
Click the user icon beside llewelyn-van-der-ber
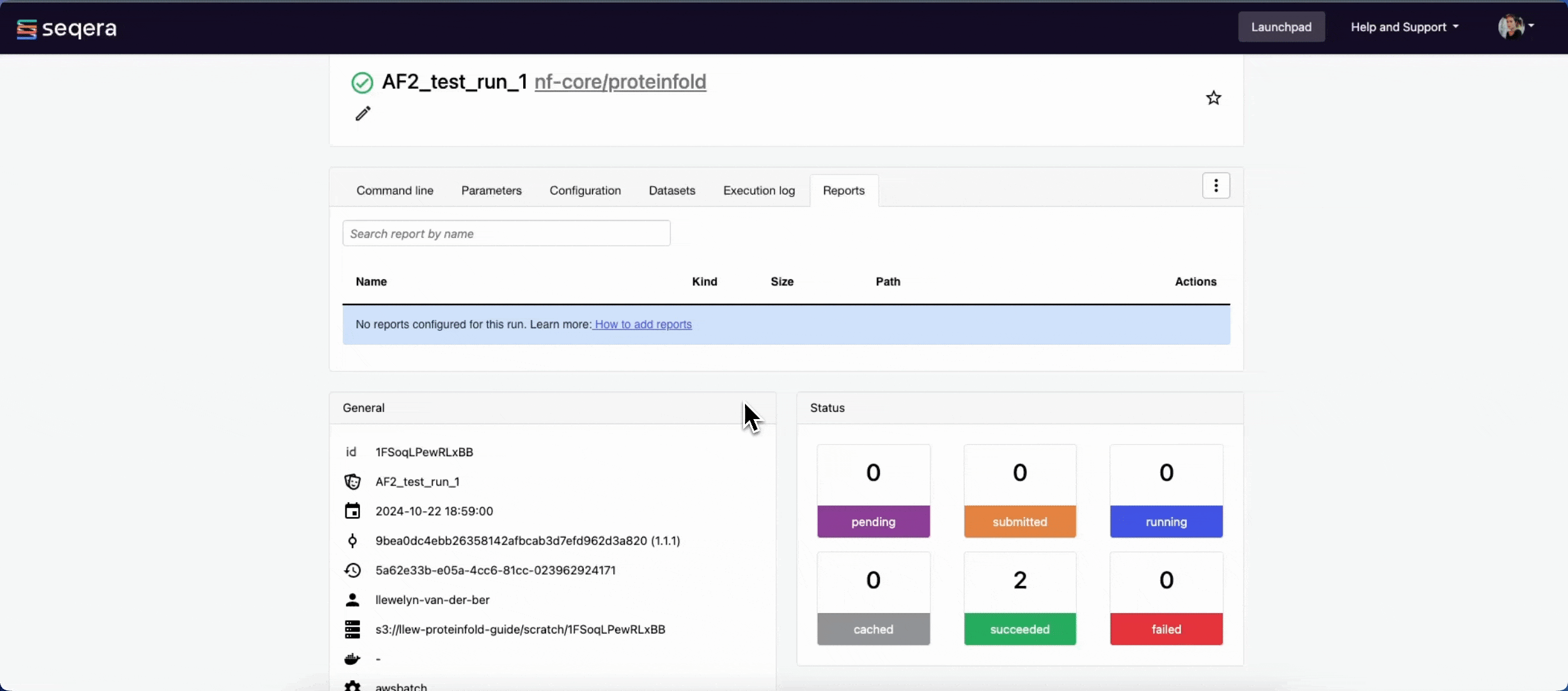352,600
